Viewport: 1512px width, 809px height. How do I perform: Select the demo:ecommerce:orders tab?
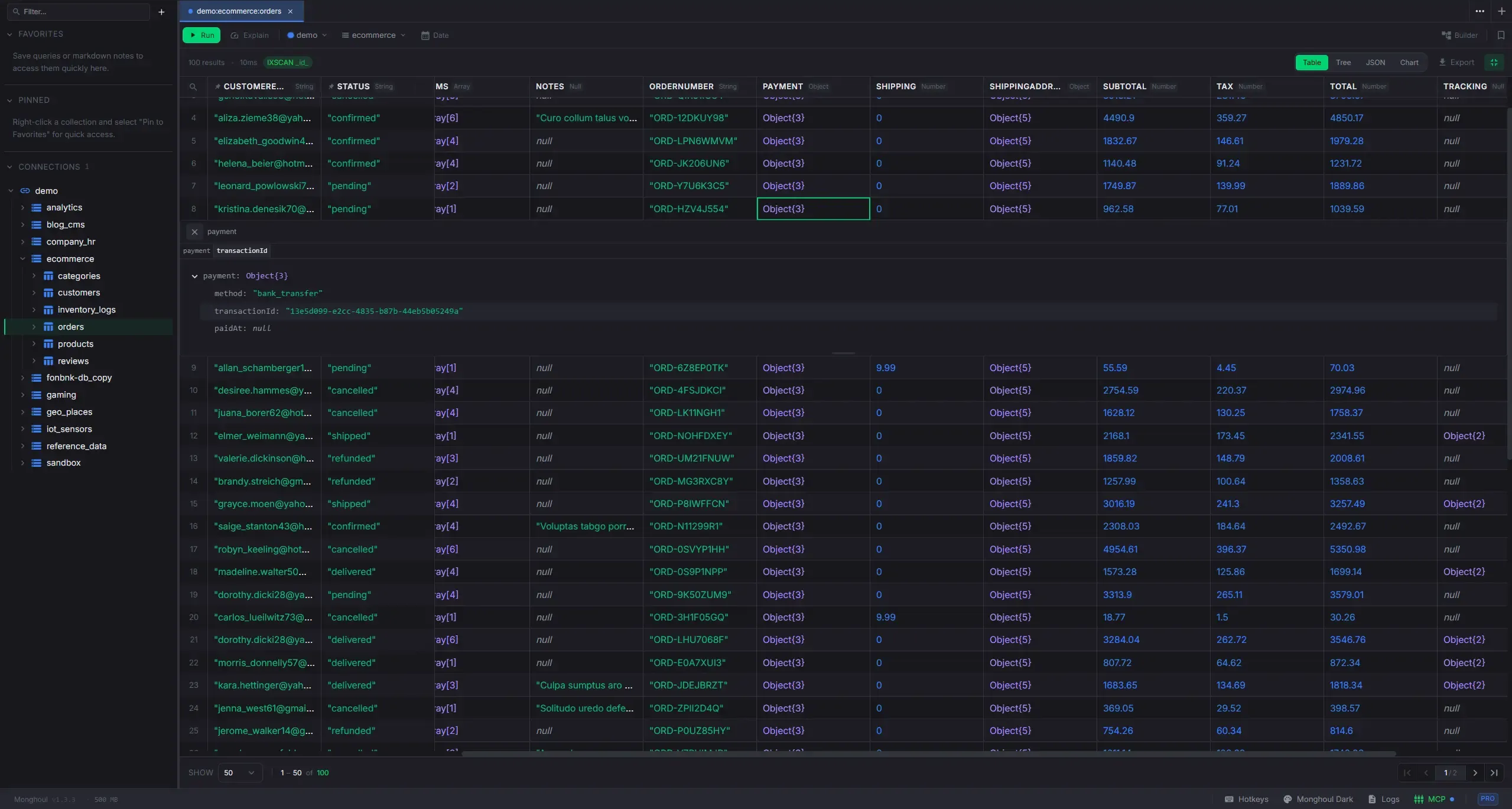(x=239, y=11)
